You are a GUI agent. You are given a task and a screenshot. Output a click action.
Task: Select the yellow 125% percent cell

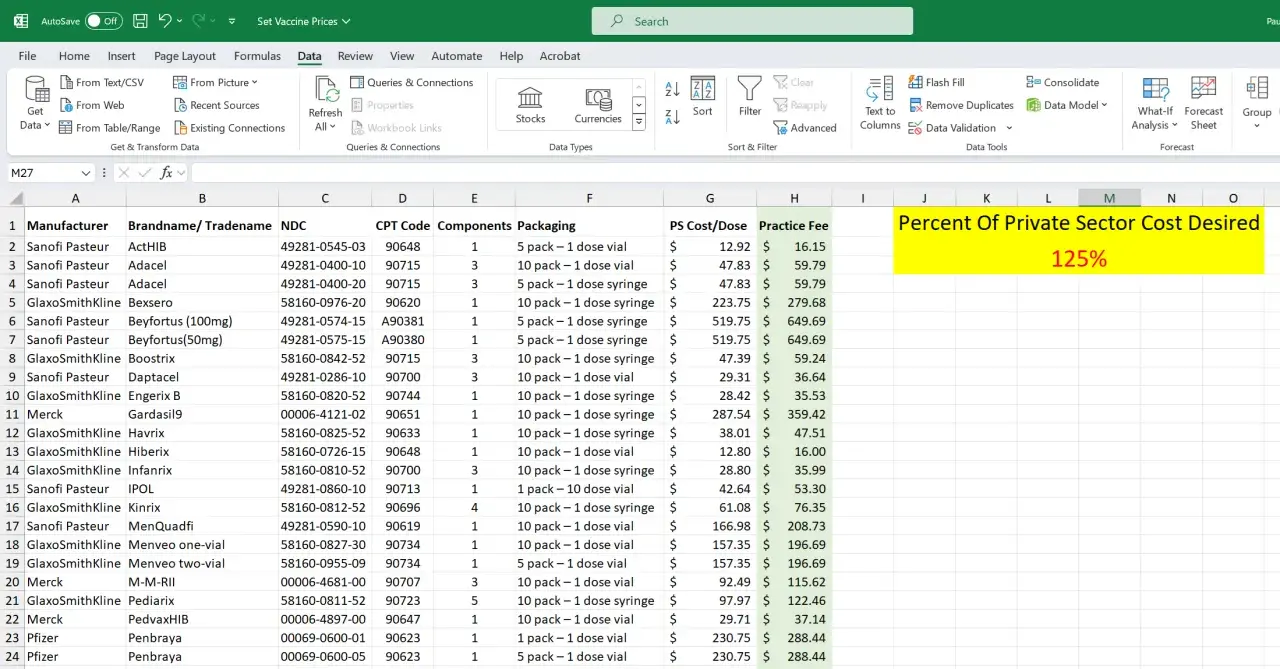pos(1078,259)
